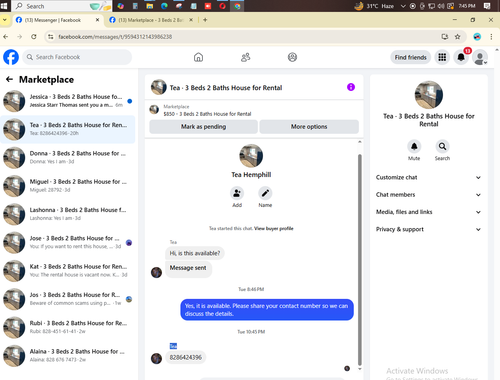Open Chrome icon in taskbar
500x380 pixels.
pos(237,6)
